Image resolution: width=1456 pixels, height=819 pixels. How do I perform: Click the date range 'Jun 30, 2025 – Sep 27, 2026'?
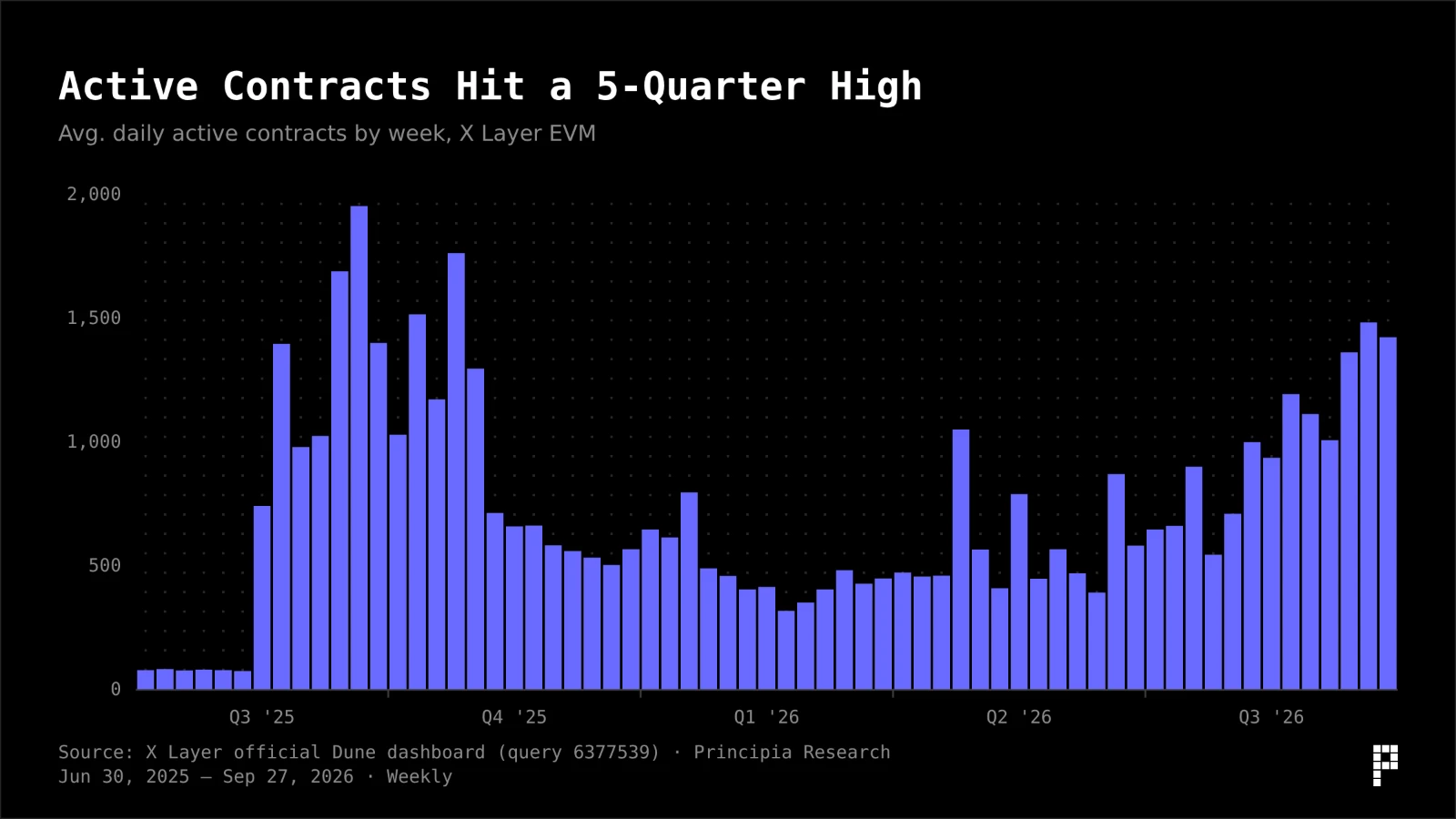[206, 777]
